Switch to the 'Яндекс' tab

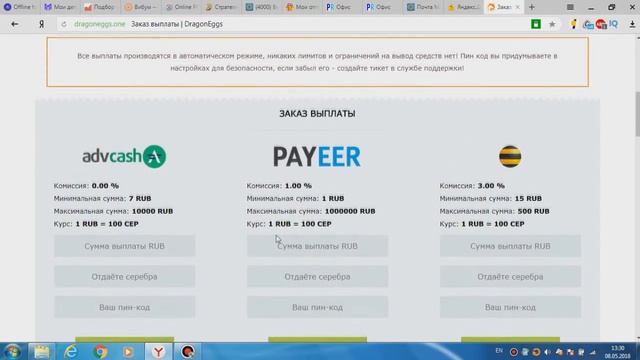tap(463, 7)
